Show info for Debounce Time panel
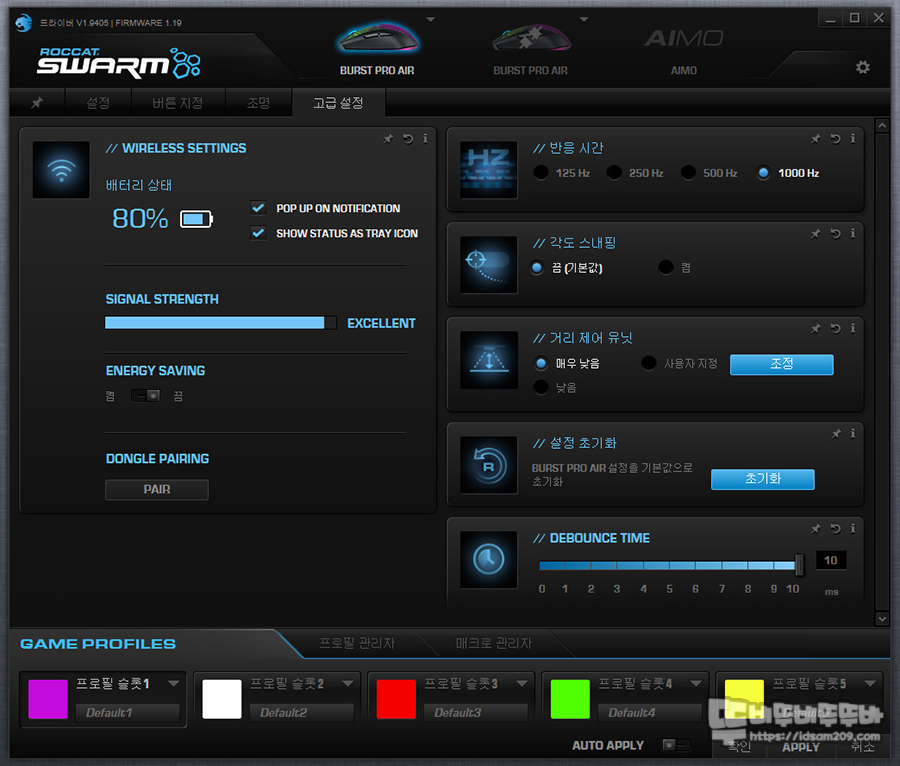This screenshot has width=900, height=766. click(853, 529)
